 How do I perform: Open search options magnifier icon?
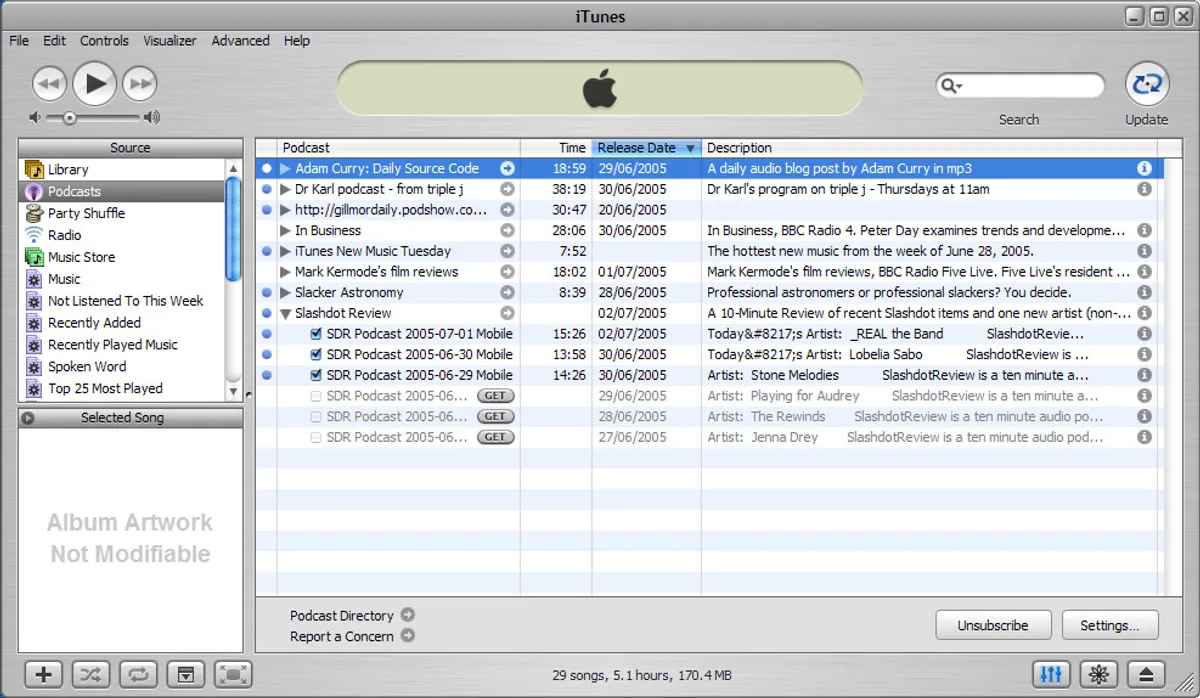950,86
